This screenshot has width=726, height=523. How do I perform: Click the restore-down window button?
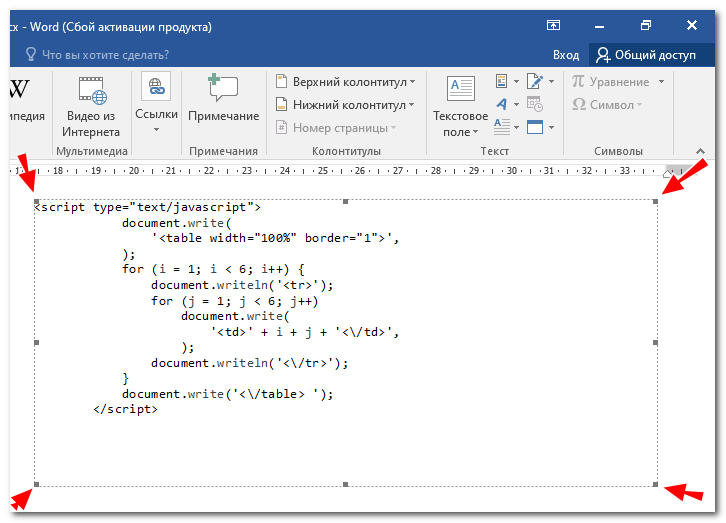[645, 25]
